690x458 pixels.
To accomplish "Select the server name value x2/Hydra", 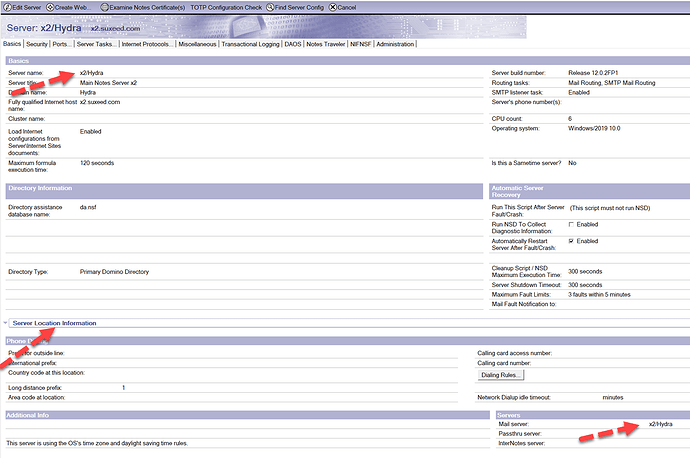I will 92,73.
